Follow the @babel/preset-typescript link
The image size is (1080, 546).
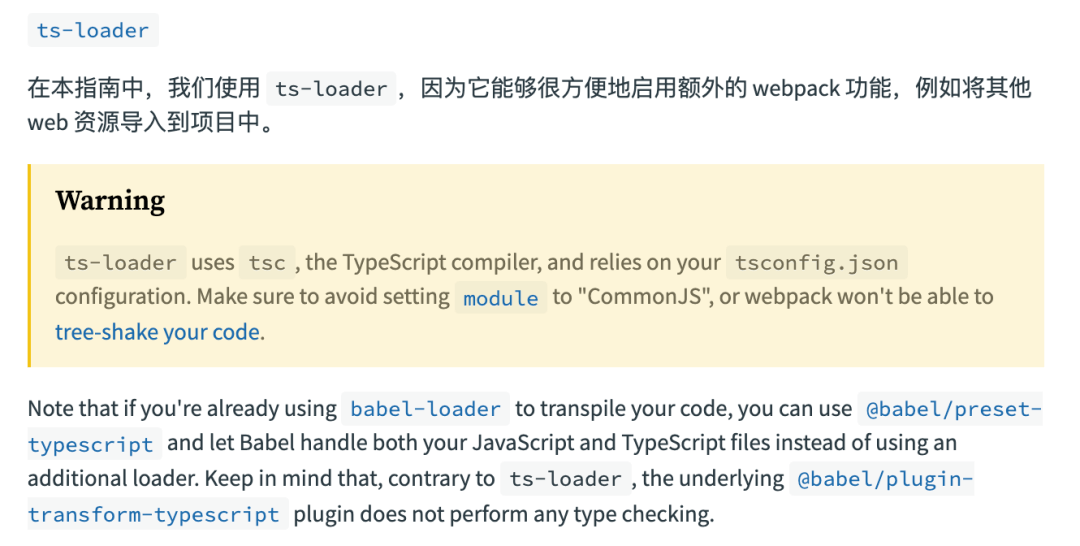[x=953, y=409]
